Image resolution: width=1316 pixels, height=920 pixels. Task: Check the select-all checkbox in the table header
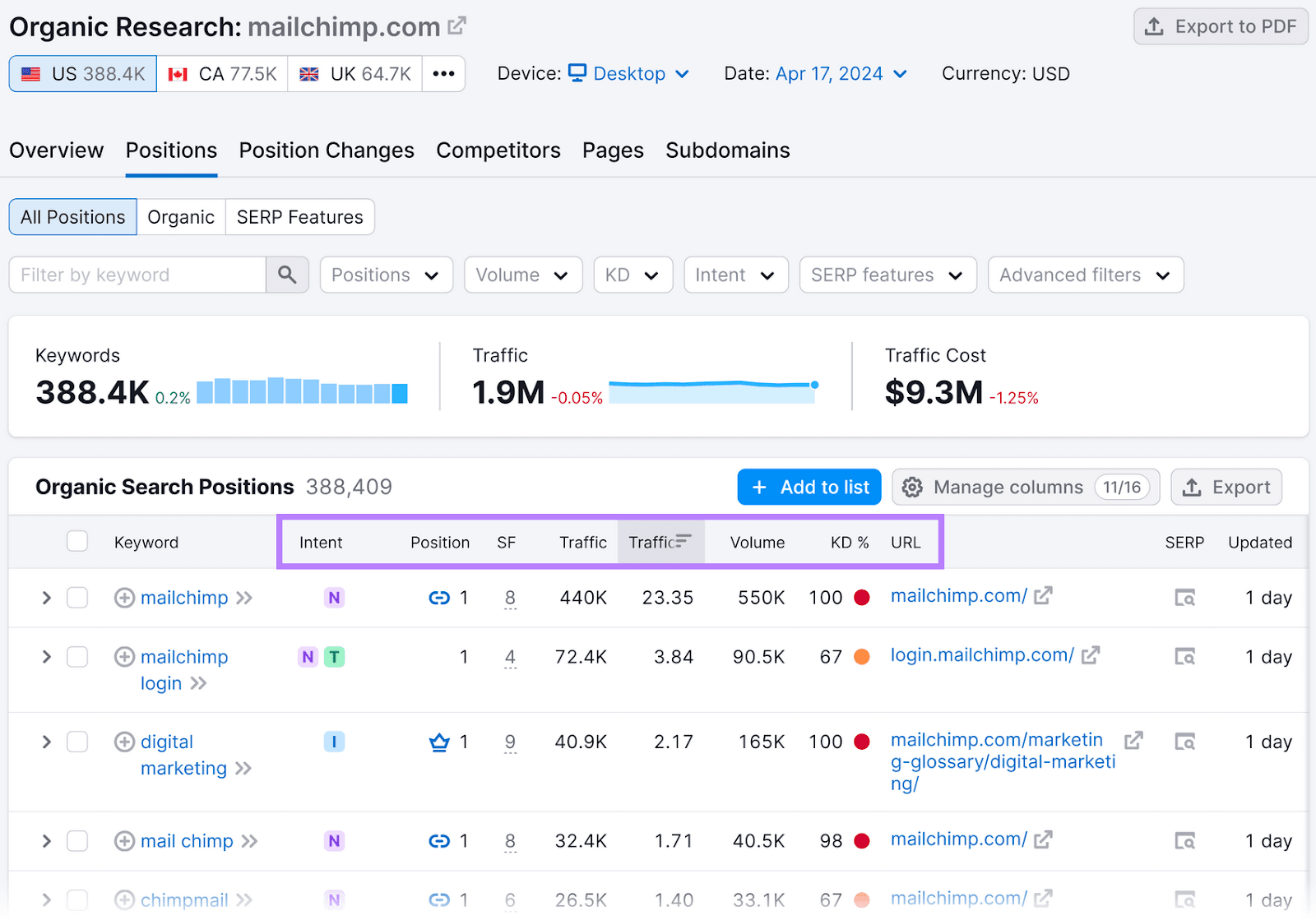pyautogui.click(x=77, y=541)
